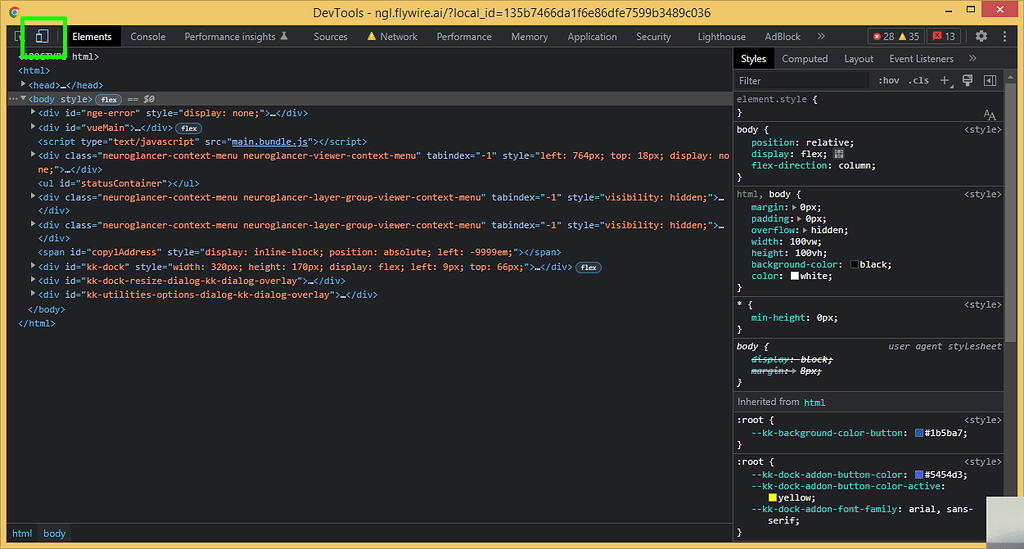The width and height of the screenshot is (1024, 549).
Task: Toggle the :hov element state panel
Action: click(x=888, y=80)
